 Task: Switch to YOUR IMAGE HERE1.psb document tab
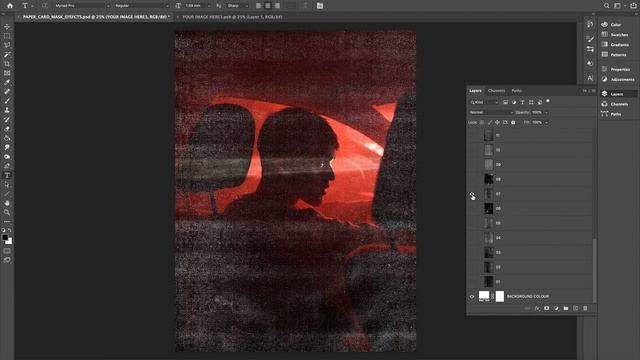pos(232,17)
